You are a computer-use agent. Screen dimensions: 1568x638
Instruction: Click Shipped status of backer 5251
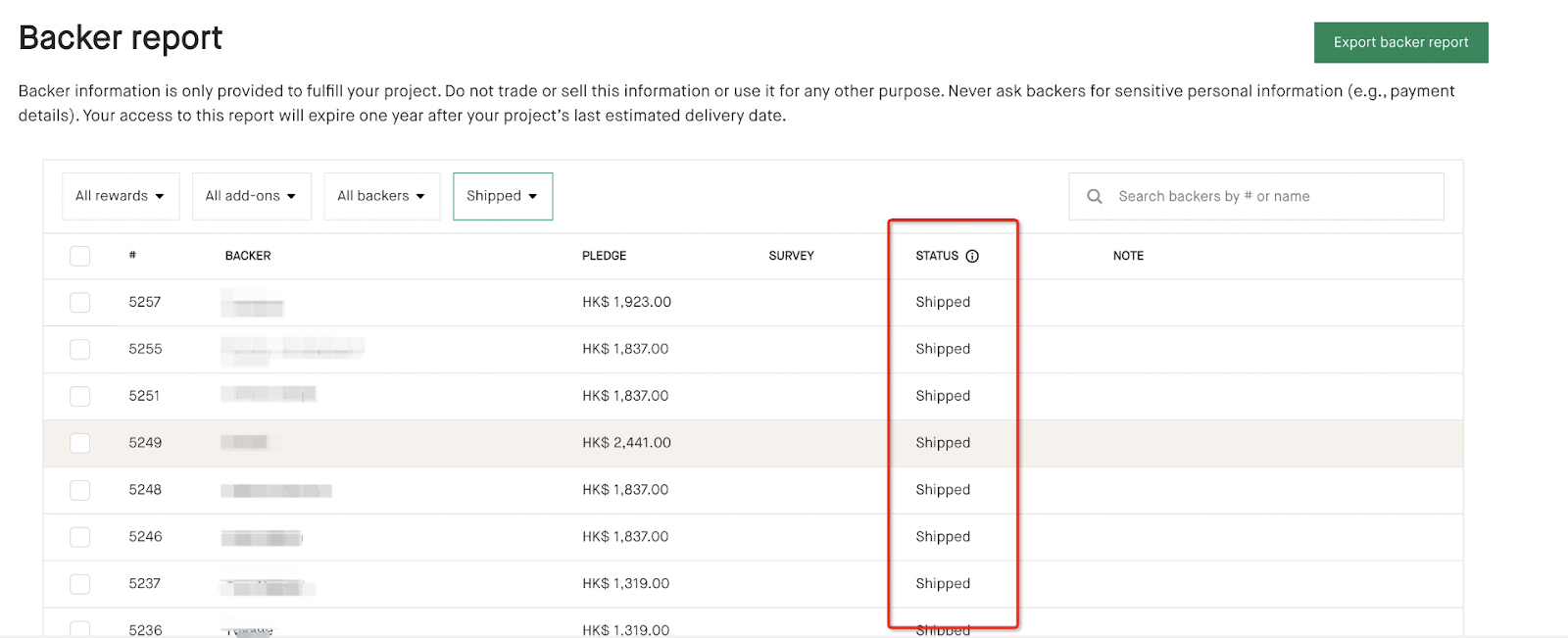pyautogui.click(x=943, y=396)
